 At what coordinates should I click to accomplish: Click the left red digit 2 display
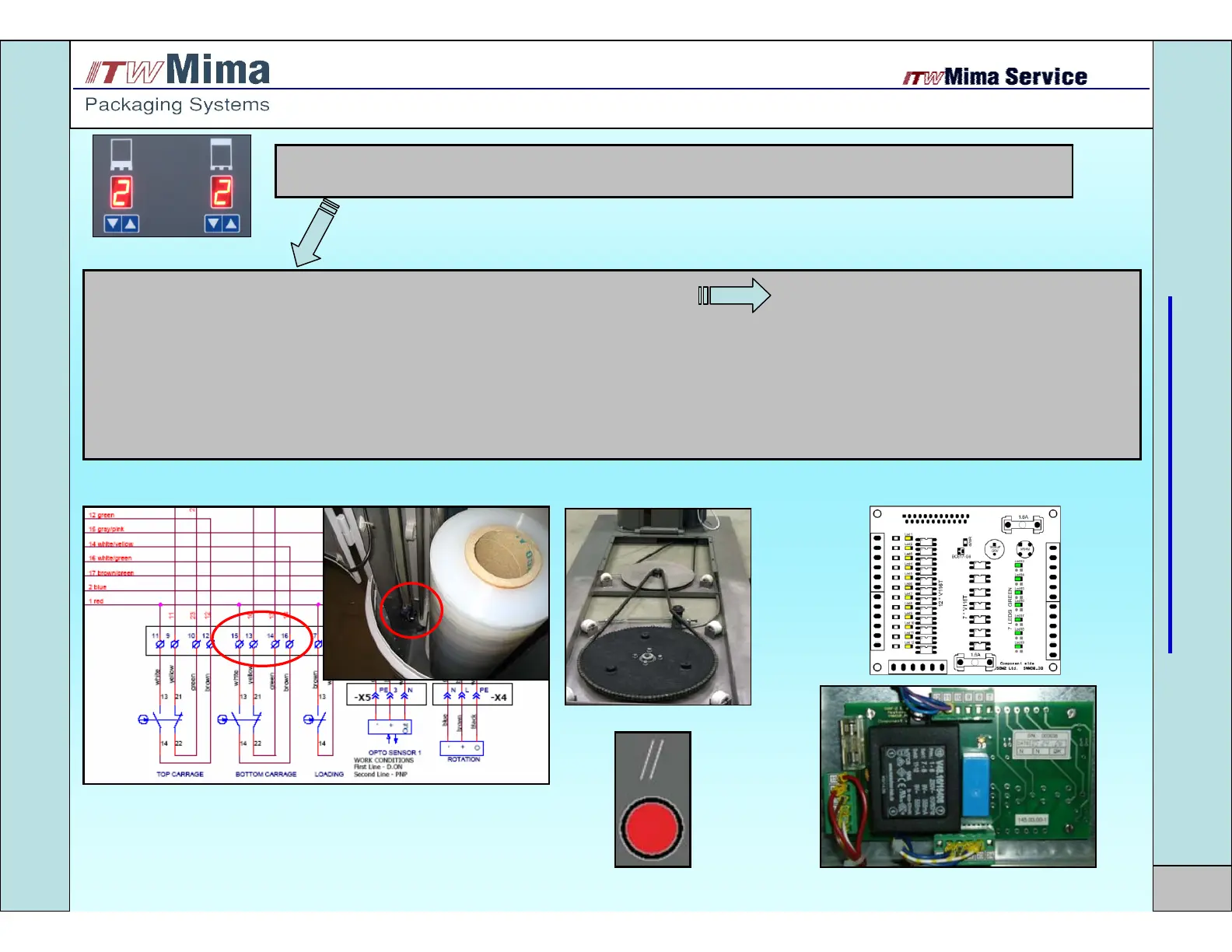(121, 192)
